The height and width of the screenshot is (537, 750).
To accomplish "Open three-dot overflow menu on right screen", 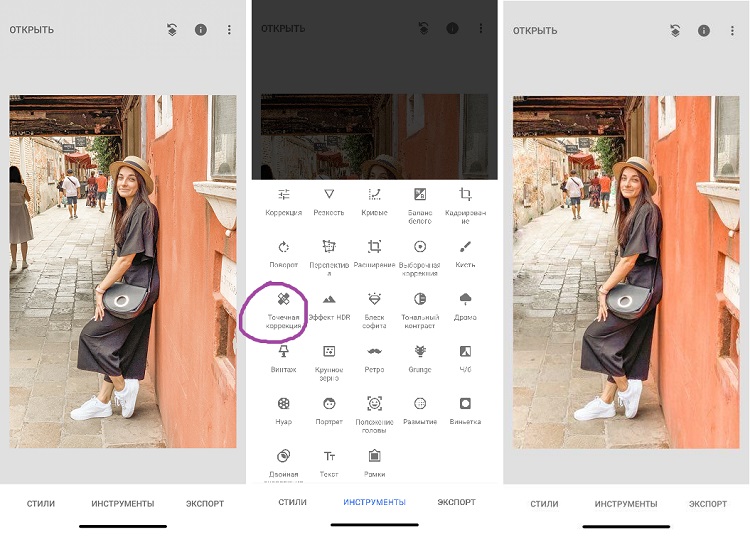I will 732,31.
